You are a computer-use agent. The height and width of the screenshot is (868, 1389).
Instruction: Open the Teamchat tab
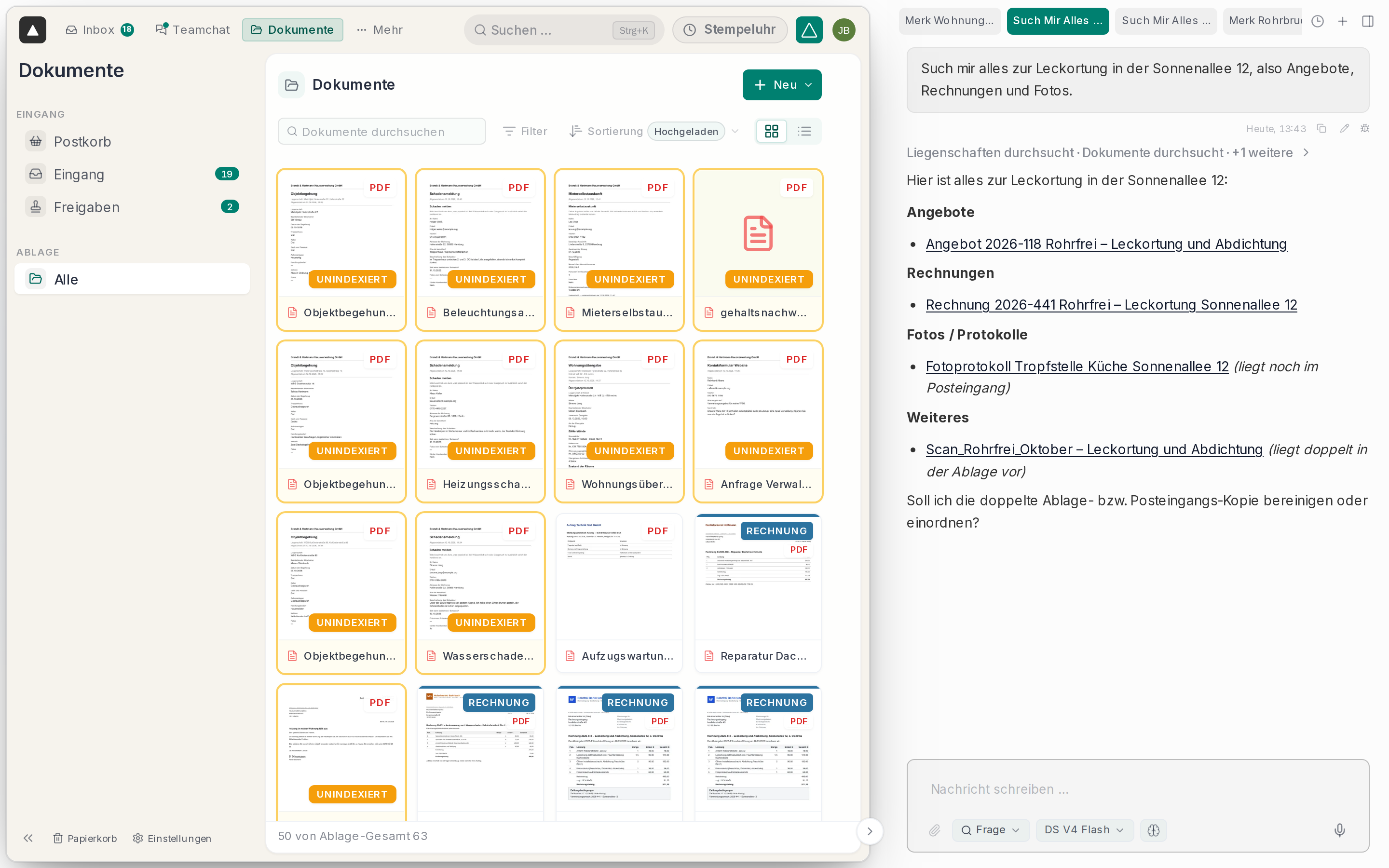192,30
